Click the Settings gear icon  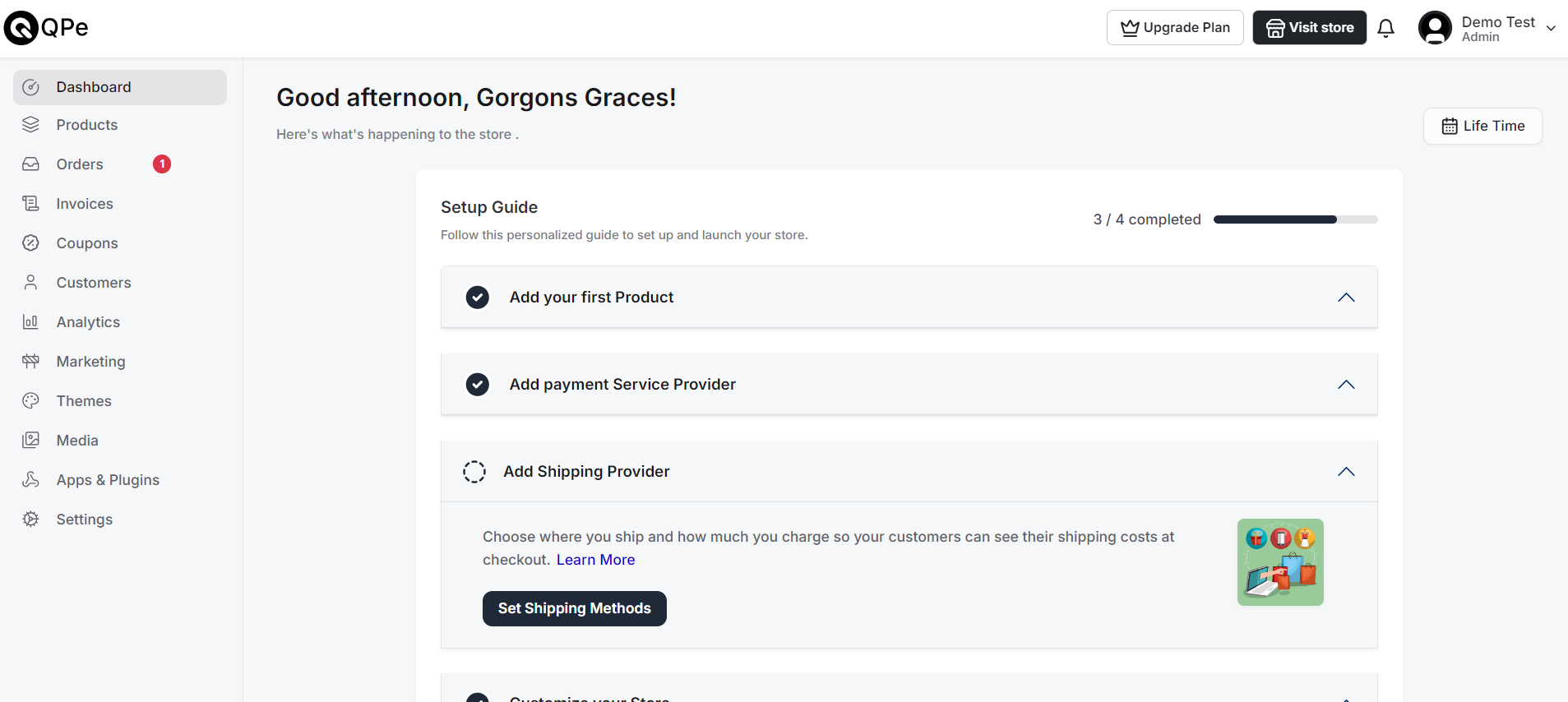pos(31,519)
